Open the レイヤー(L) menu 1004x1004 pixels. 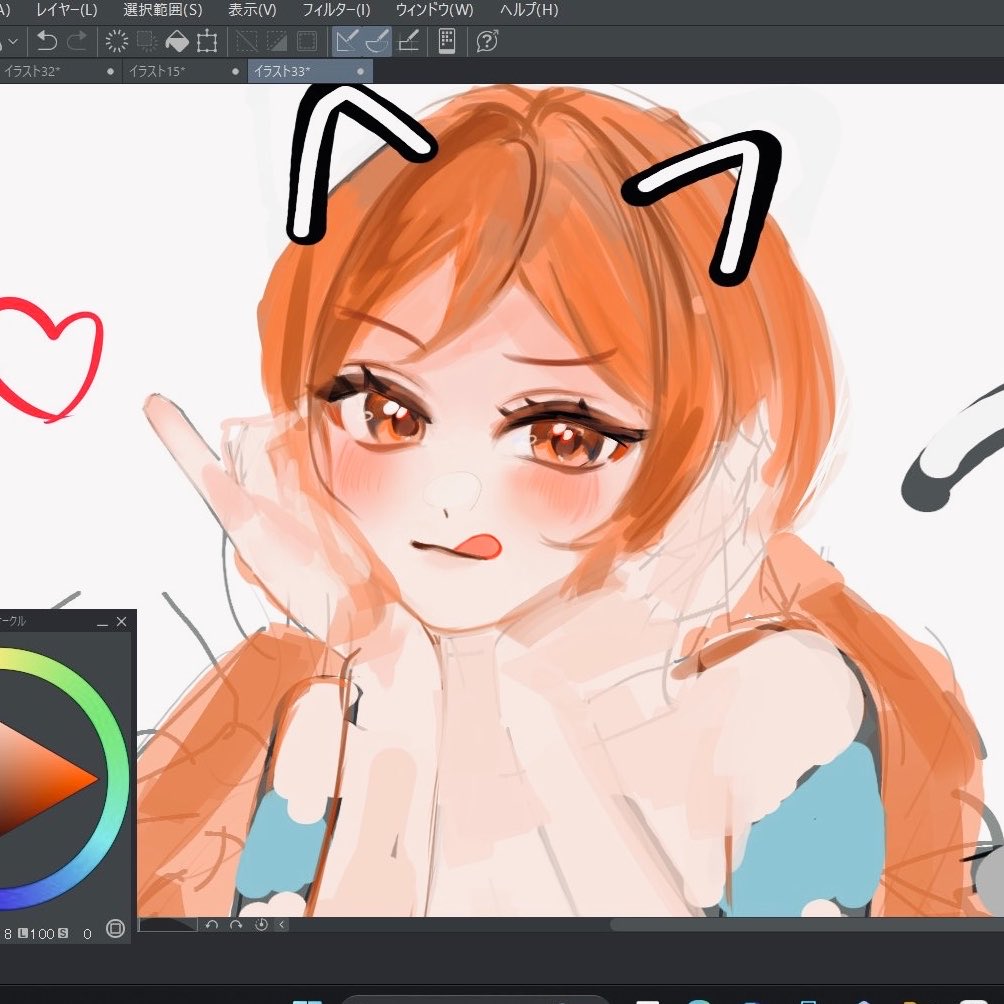click(x=67, y=10)
